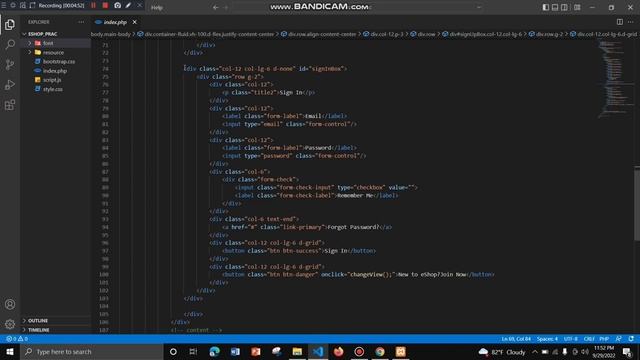Open the weather widget 82°F Cloudy

coord(502,352)
